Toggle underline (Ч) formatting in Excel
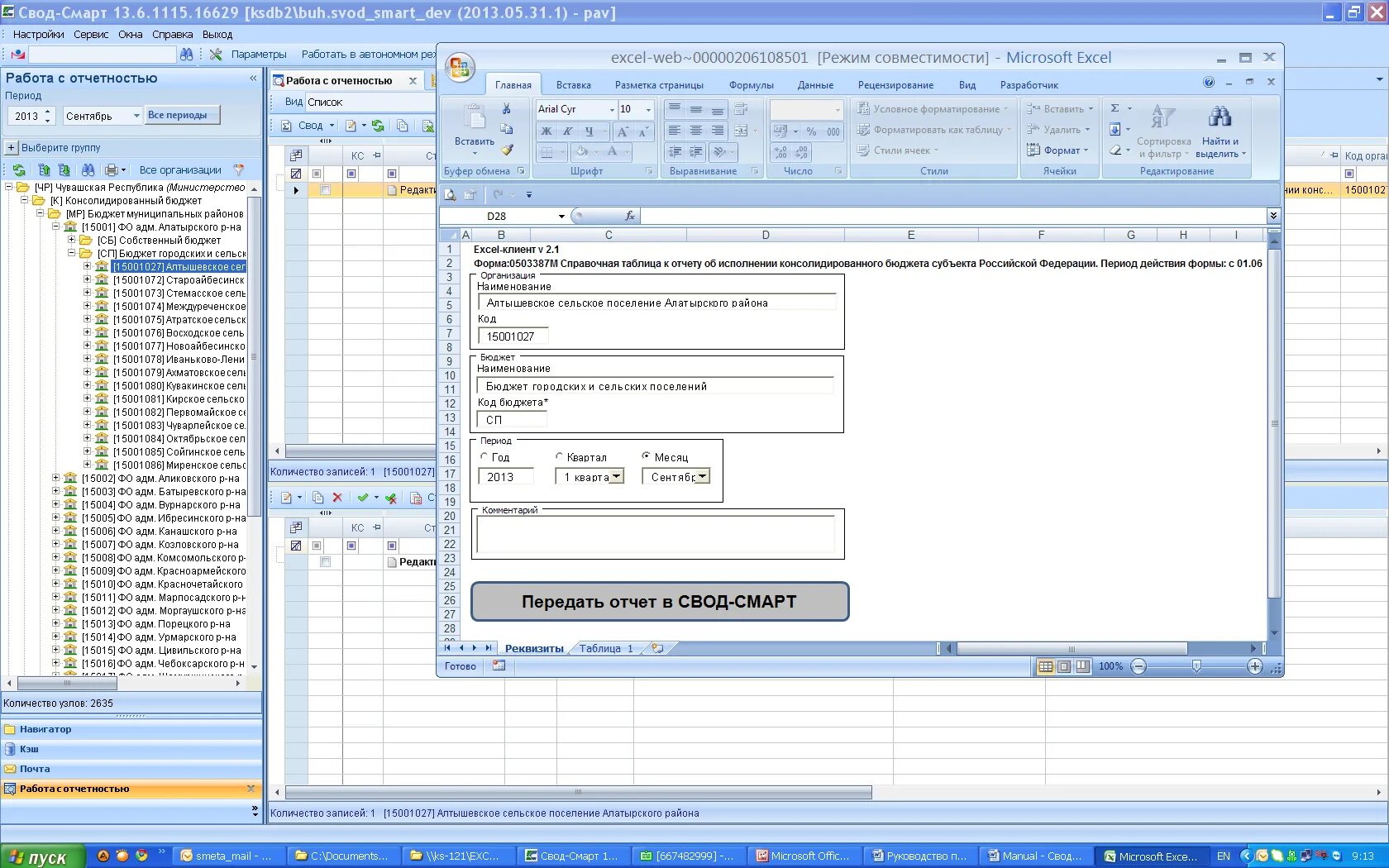 pos(589,131)
